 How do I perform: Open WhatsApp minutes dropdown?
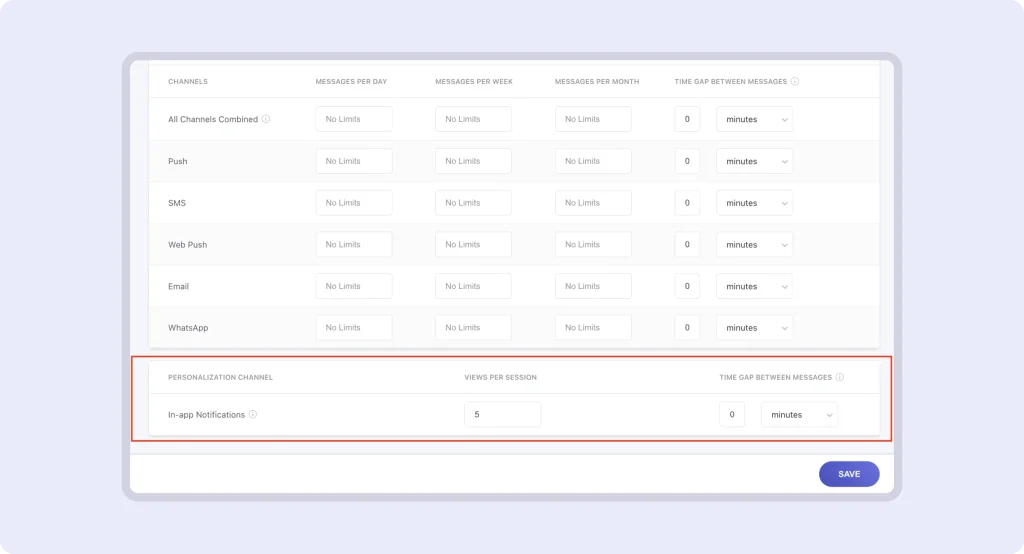coord(754,327)
